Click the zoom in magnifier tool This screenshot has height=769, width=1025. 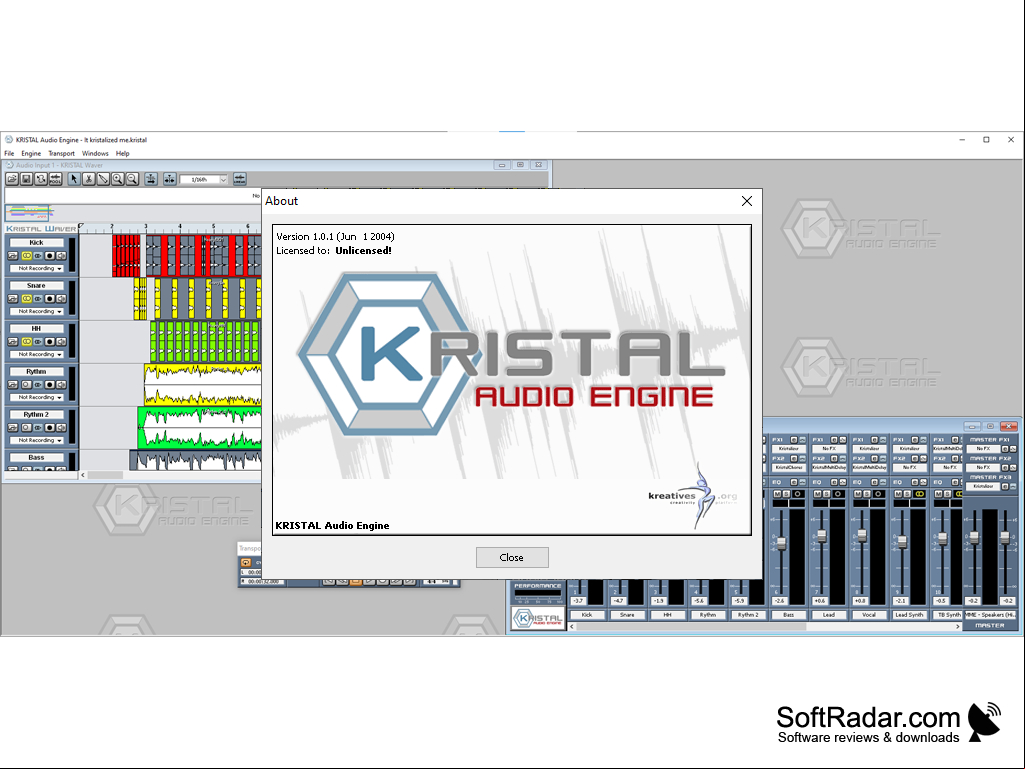coord(118,179)
